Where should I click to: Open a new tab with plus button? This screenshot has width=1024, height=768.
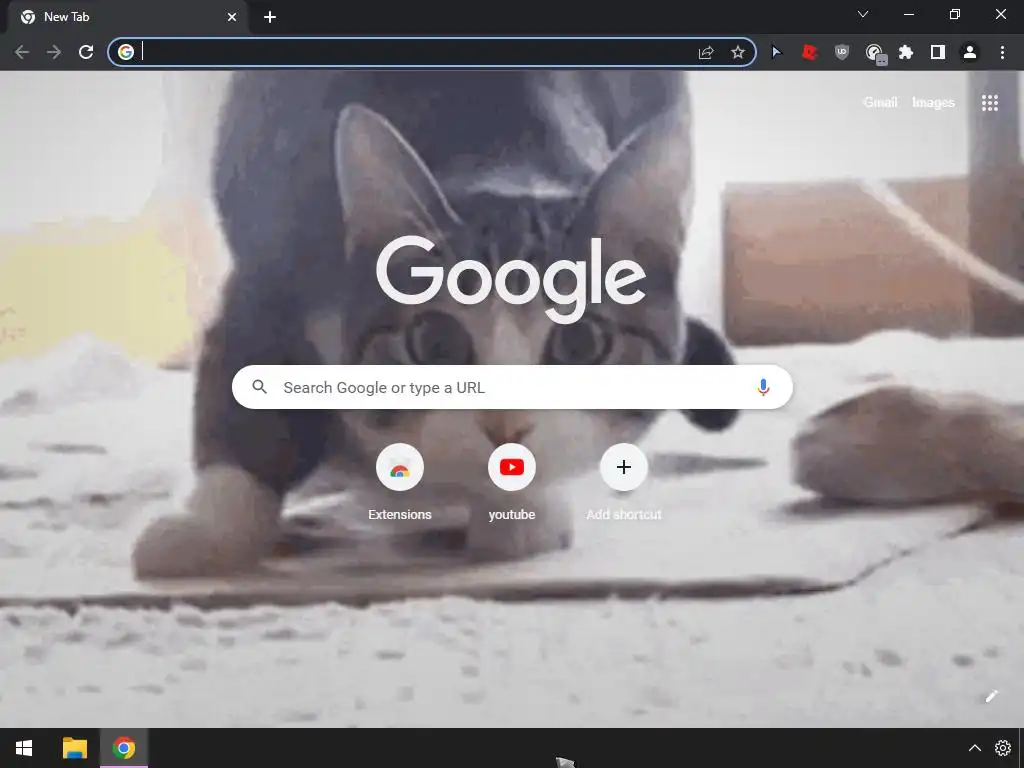pos(270,17)
